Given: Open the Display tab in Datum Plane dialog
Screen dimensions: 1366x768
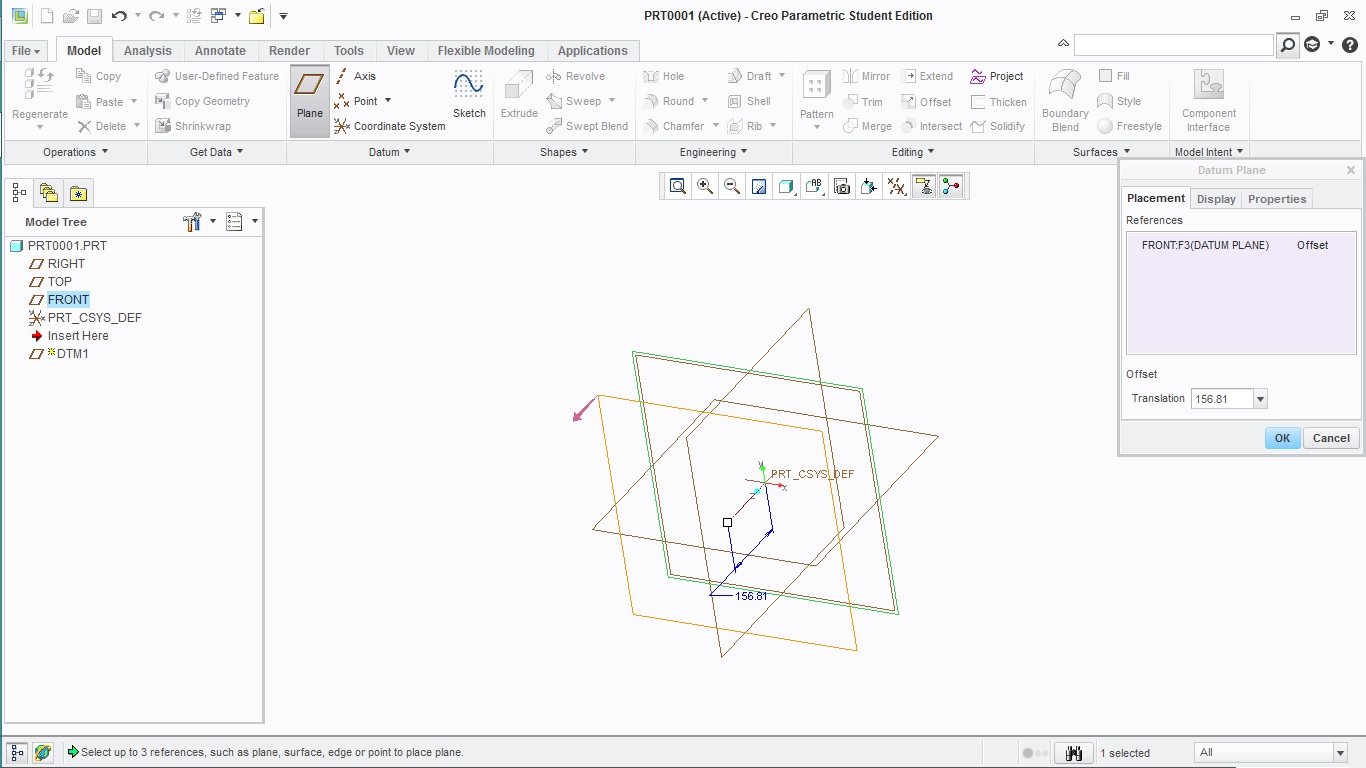Looking at the screenshot, I should [1216, 199].
